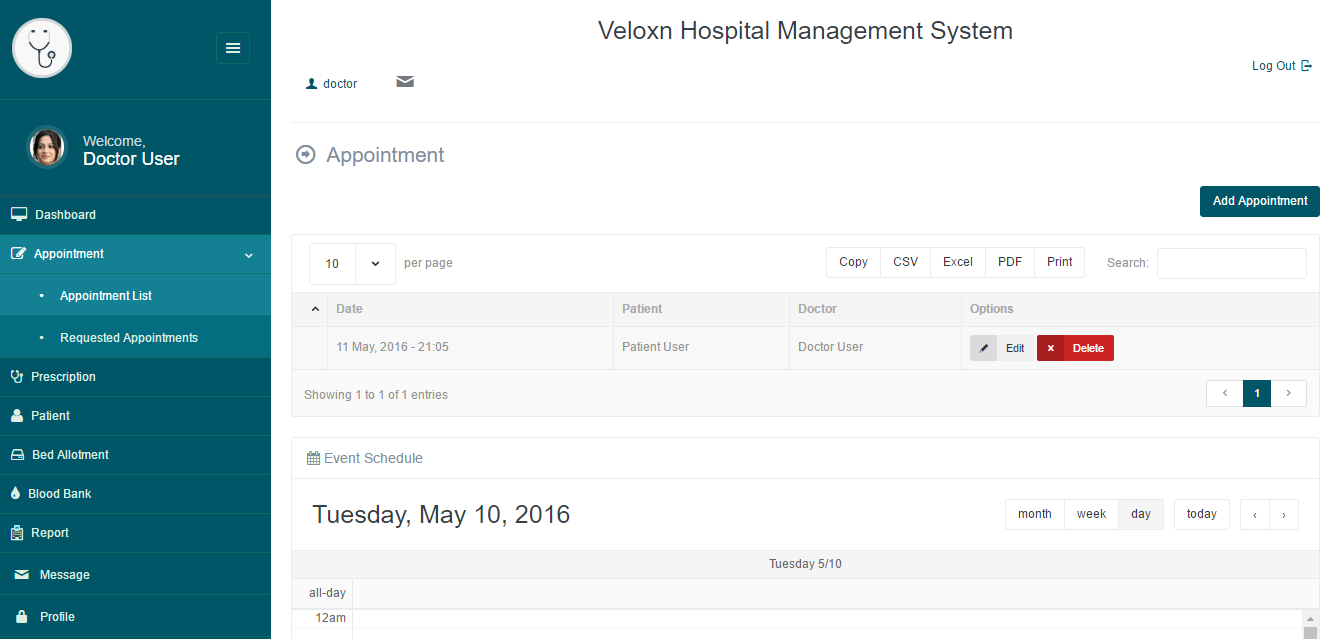Open Bed Allotment in sidebar
Screen dimensions: 1338x639
[70, 455]
